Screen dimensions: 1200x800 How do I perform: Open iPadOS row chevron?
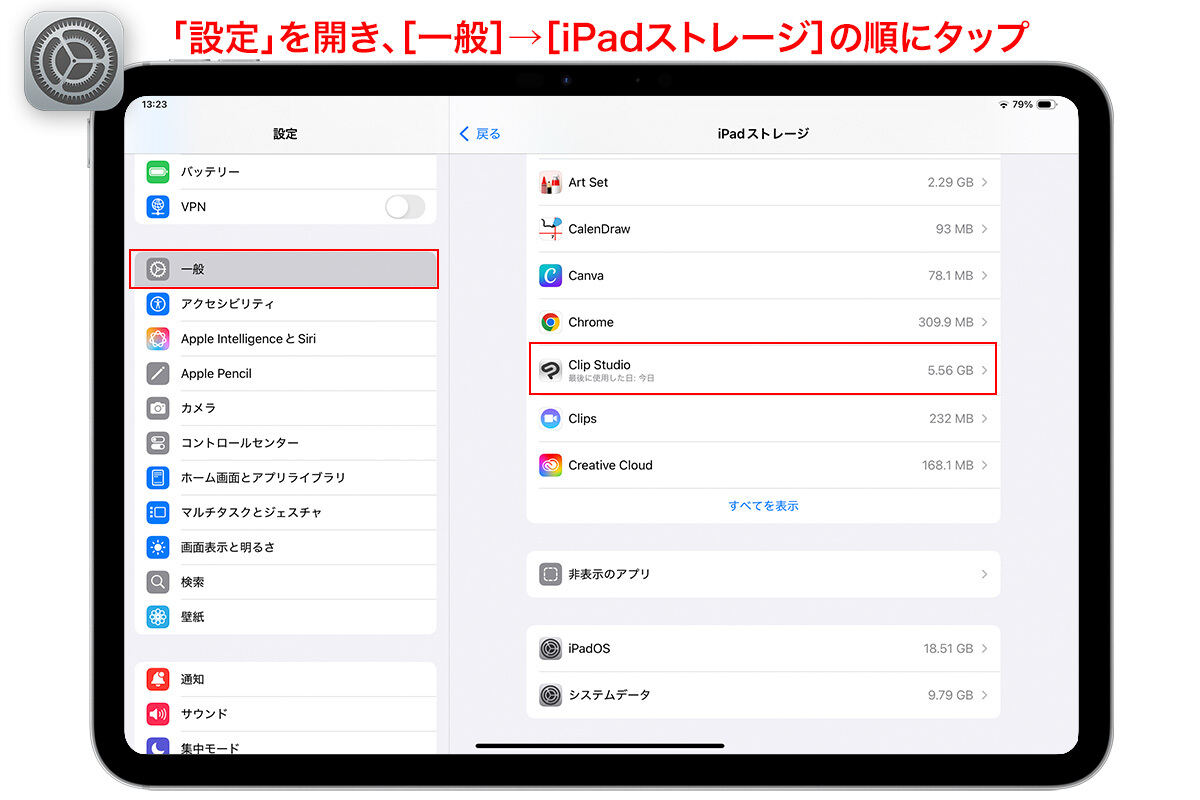pos(985,649)
